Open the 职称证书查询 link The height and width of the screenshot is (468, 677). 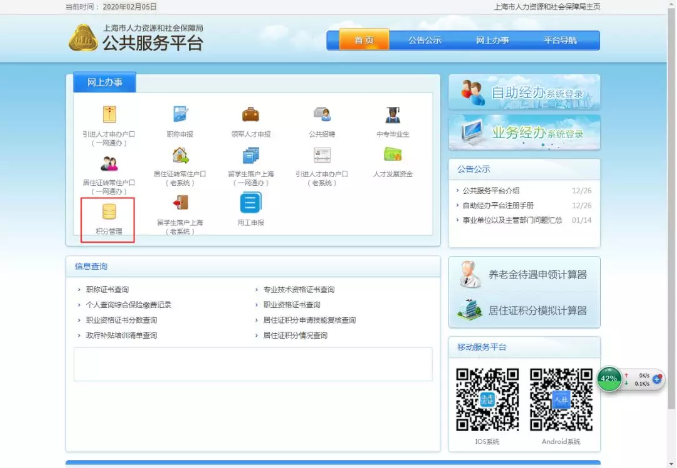[108, 290]
